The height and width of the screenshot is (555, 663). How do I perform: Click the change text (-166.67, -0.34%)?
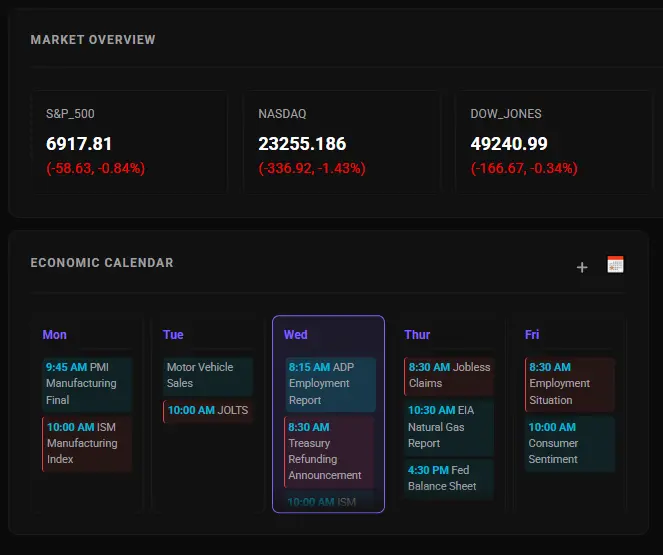pyautogui.click(x=524, y=169)
